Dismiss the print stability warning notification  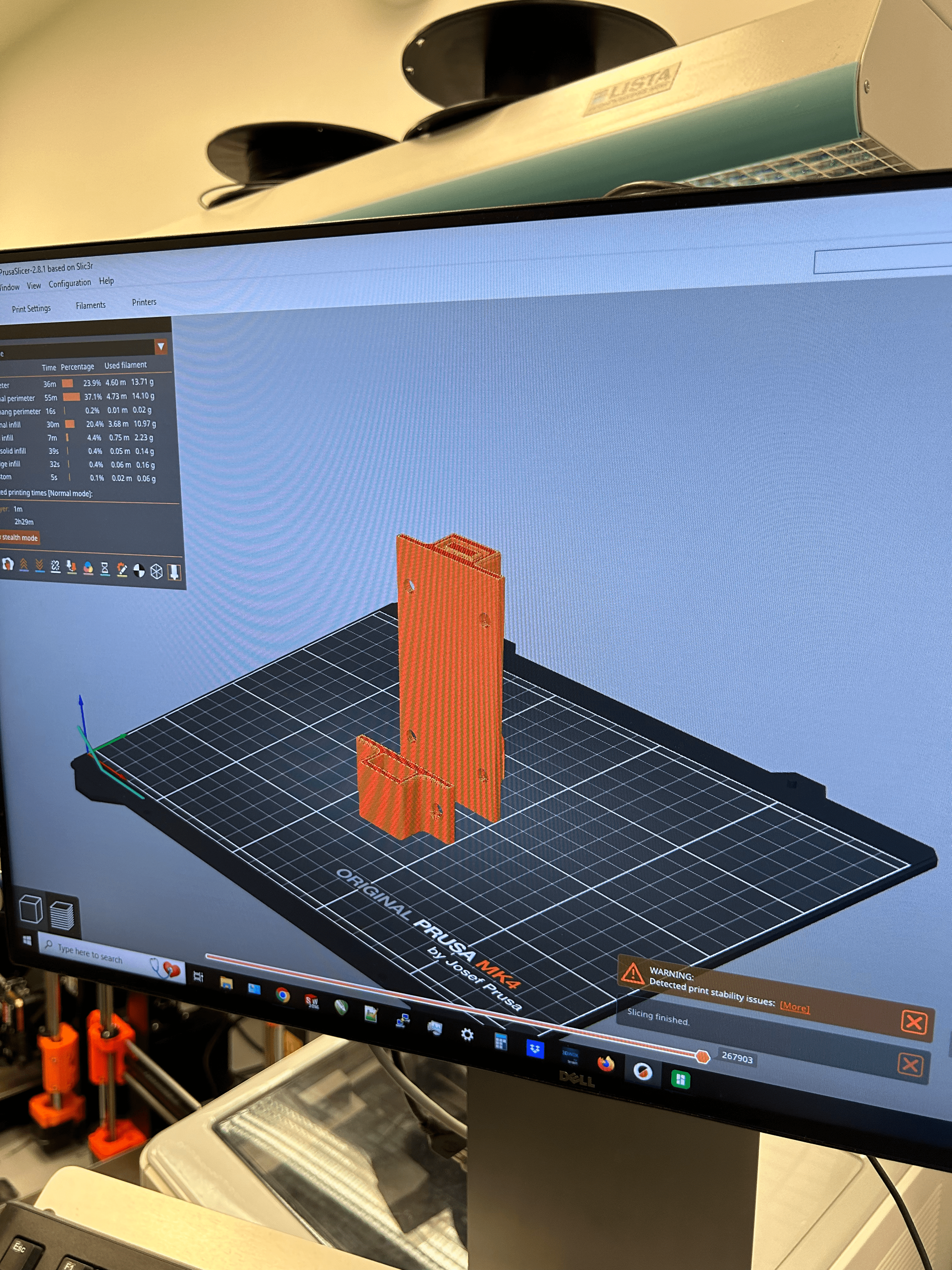(x=914, y=1022)
